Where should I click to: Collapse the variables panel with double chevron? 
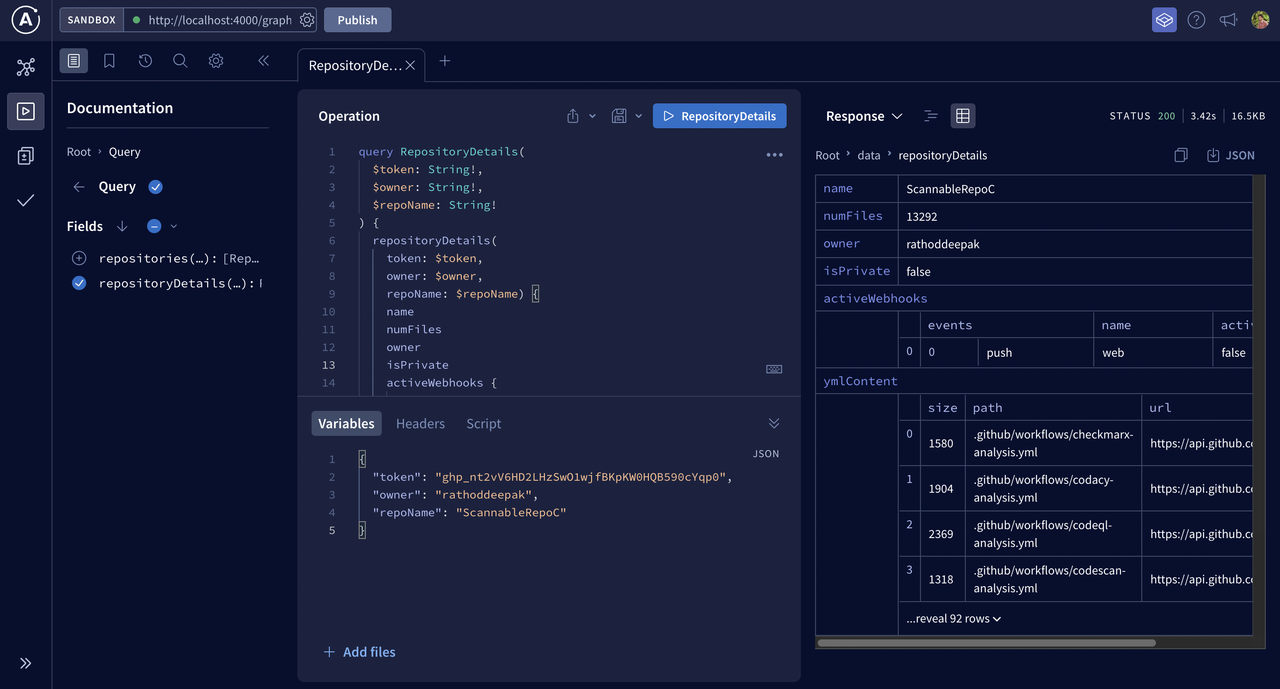(x=773, y=423)
